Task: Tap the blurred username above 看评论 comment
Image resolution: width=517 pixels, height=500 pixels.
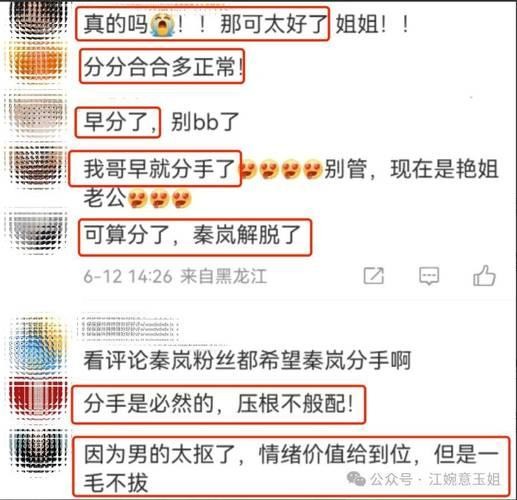Action: tap(128, 328)
